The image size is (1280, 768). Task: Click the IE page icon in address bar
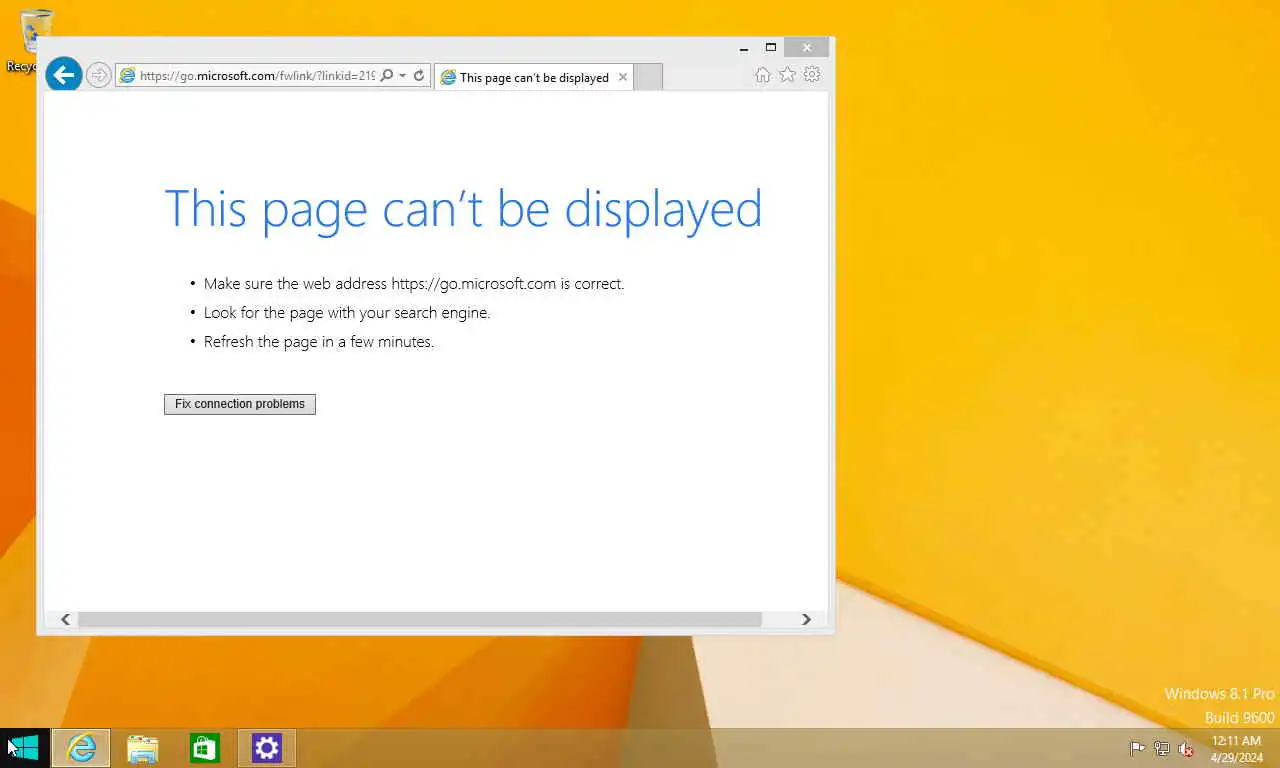click(x=127, y=75)
